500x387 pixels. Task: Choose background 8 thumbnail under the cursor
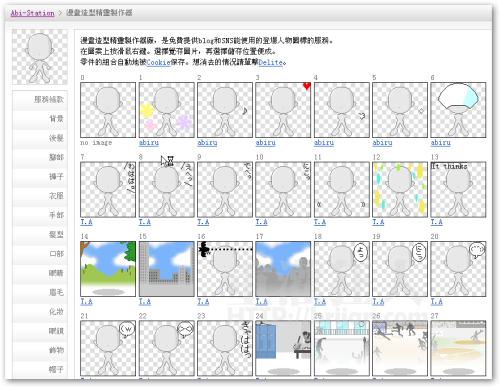pos(167,190)
